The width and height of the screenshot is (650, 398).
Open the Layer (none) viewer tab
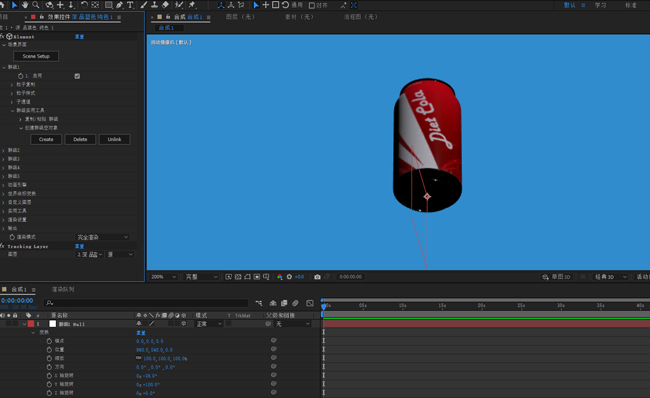(240, 17)
